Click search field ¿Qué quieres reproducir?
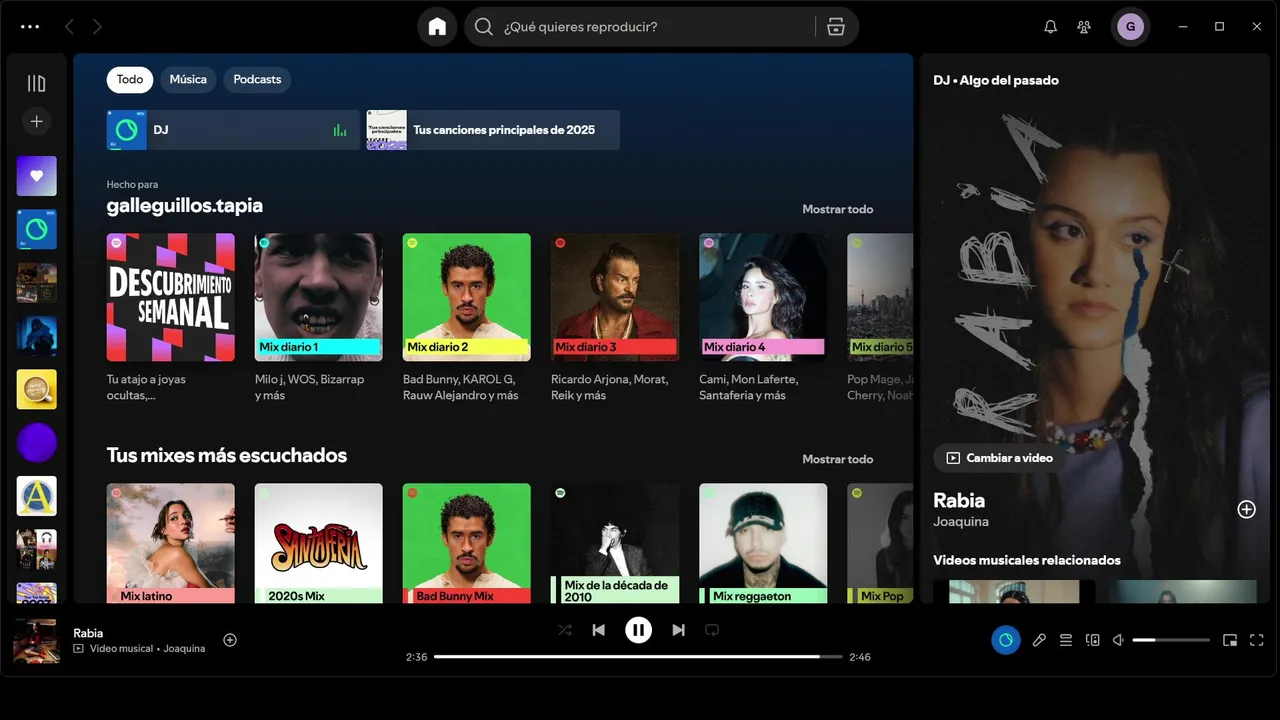 (660, 27)
